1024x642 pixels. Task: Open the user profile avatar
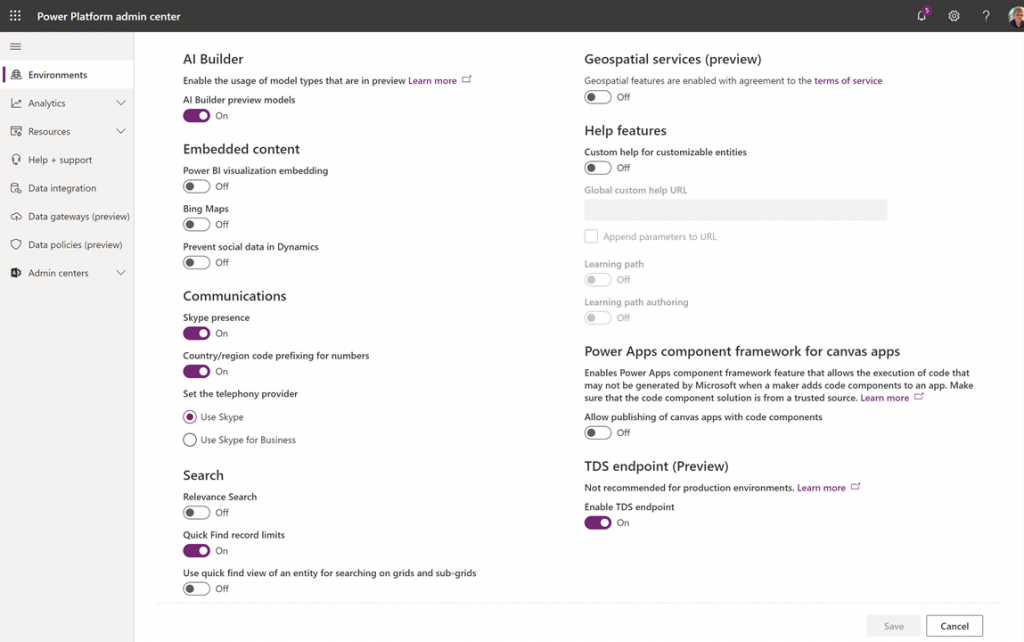point(1015,16)
